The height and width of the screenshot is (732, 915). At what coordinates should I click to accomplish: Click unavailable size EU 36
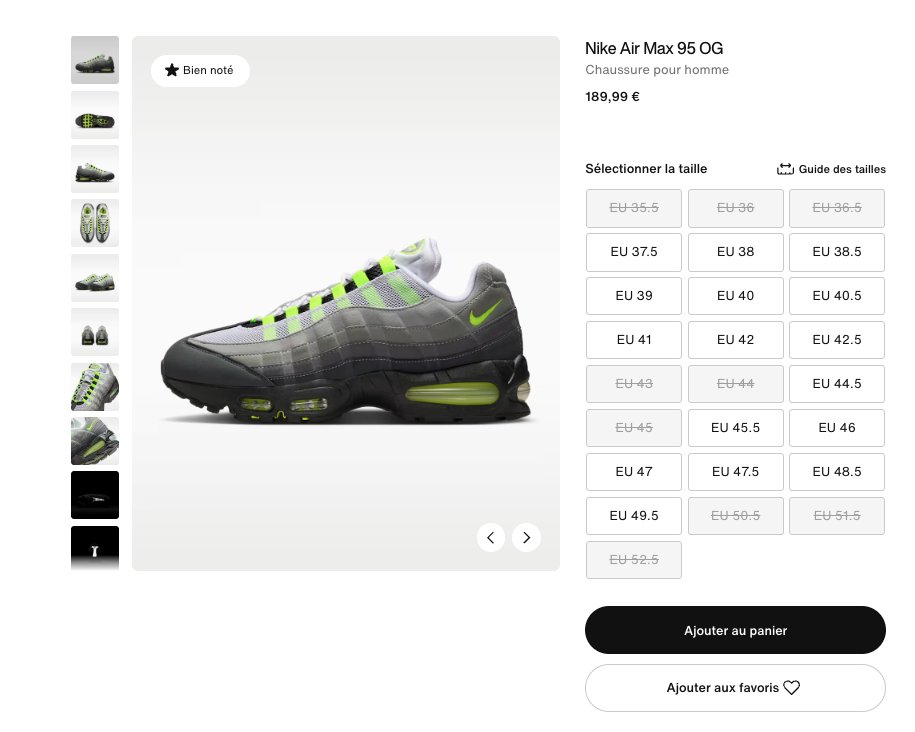pyautogui.click(x=735, y=208)
